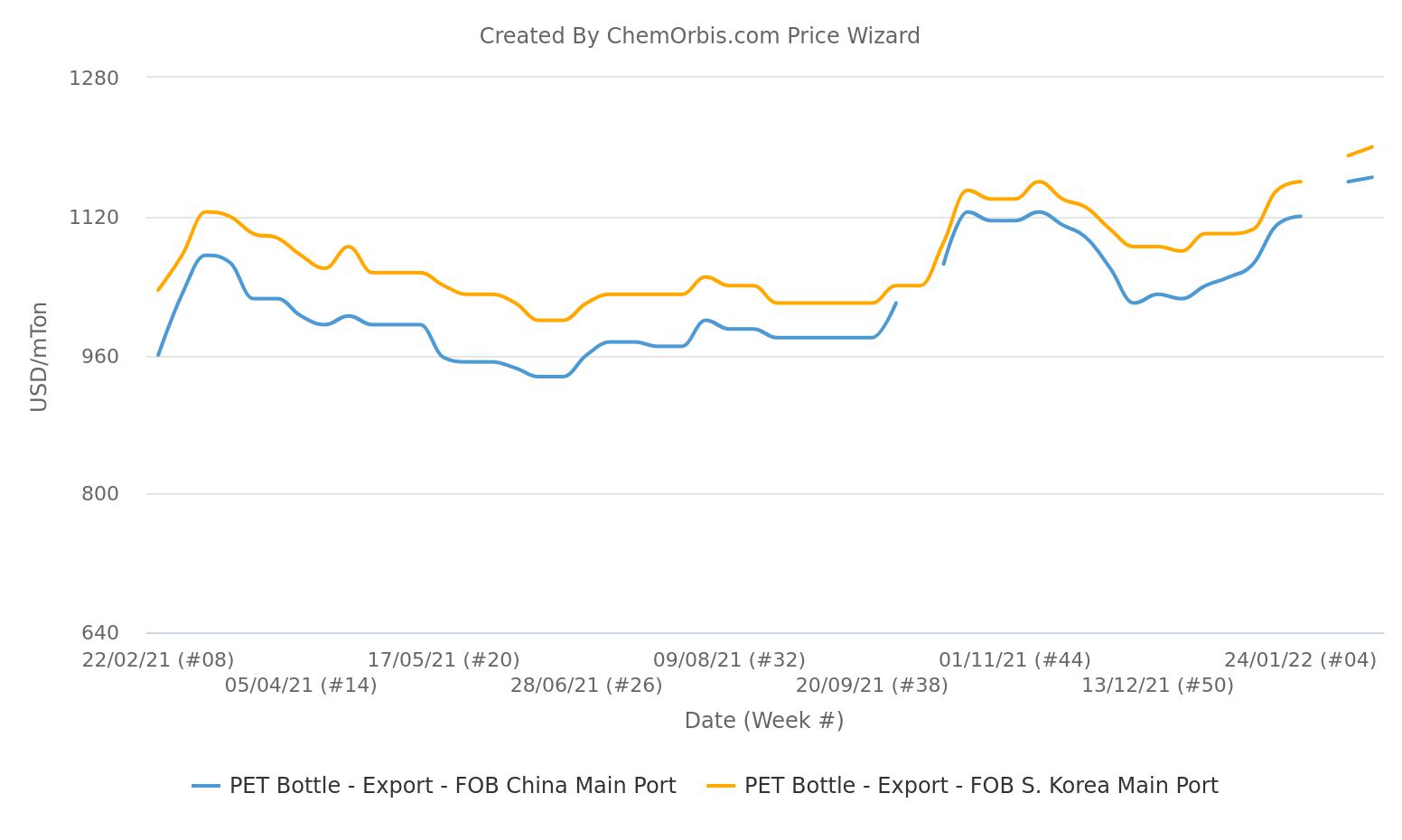Select the 22/02/21 (#08) date label
This screenshot has width=1402, height=840.
[x=158, y=660]
